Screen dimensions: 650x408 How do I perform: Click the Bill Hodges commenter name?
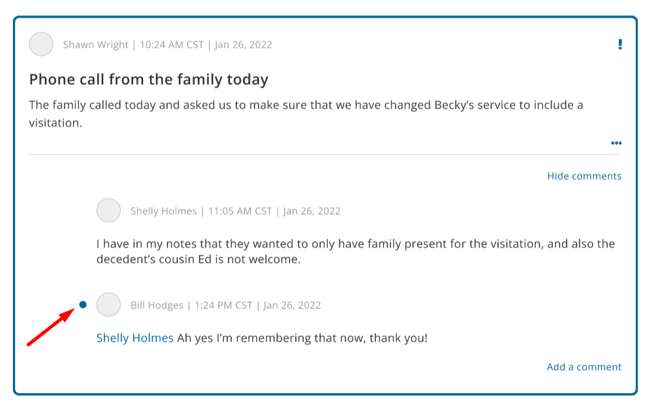click(x=157, y=305)
